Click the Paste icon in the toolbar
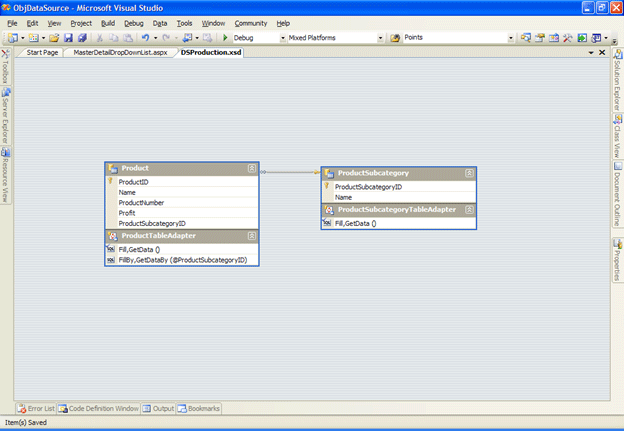The image size is (624, 431). pyautogui.click(x=128, y=38)
